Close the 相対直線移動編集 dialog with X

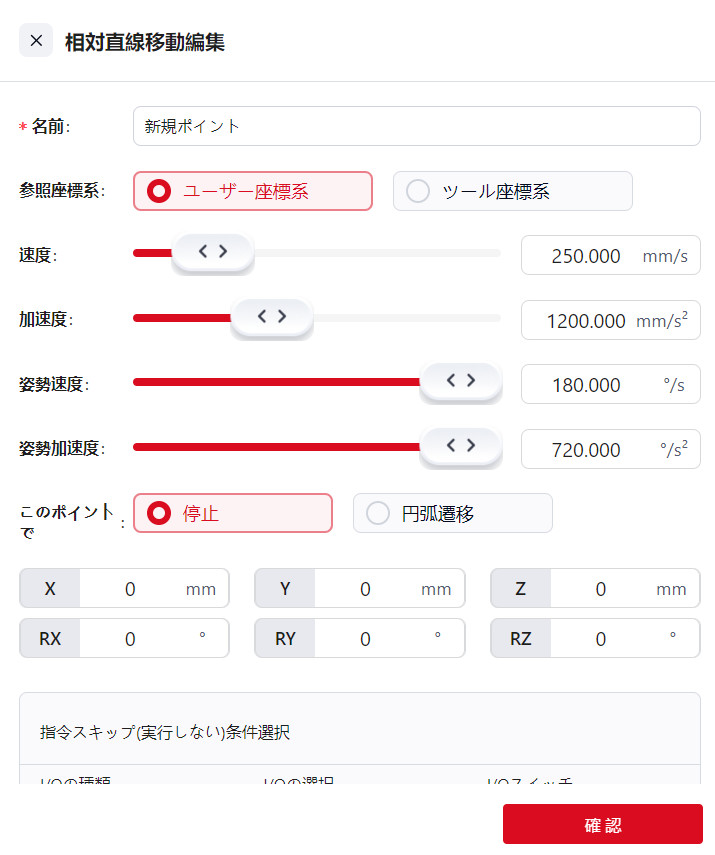pos(36,41)
